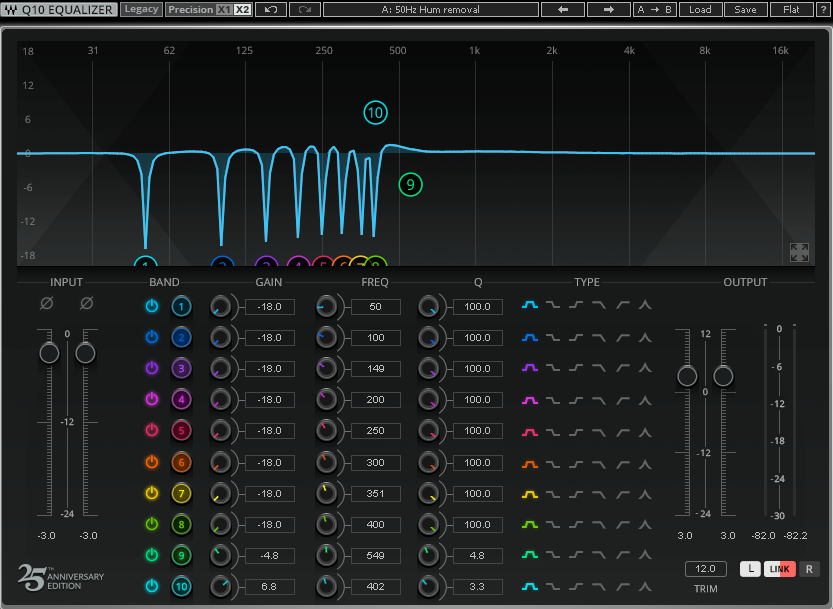
Task: Toggle band 1 power on/off
Action: click(152, 306)
